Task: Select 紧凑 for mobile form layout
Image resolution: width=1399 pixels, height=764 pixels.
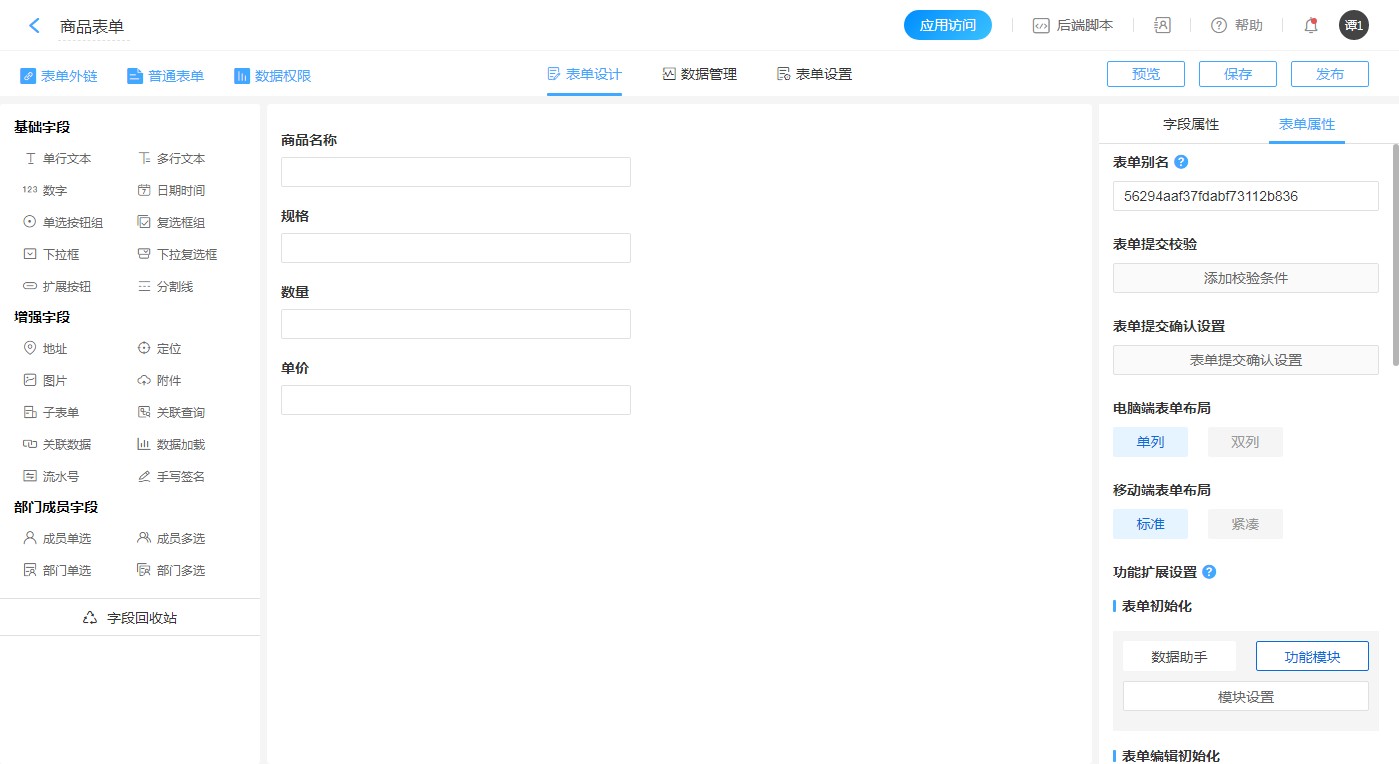Action: point(1244,524)
